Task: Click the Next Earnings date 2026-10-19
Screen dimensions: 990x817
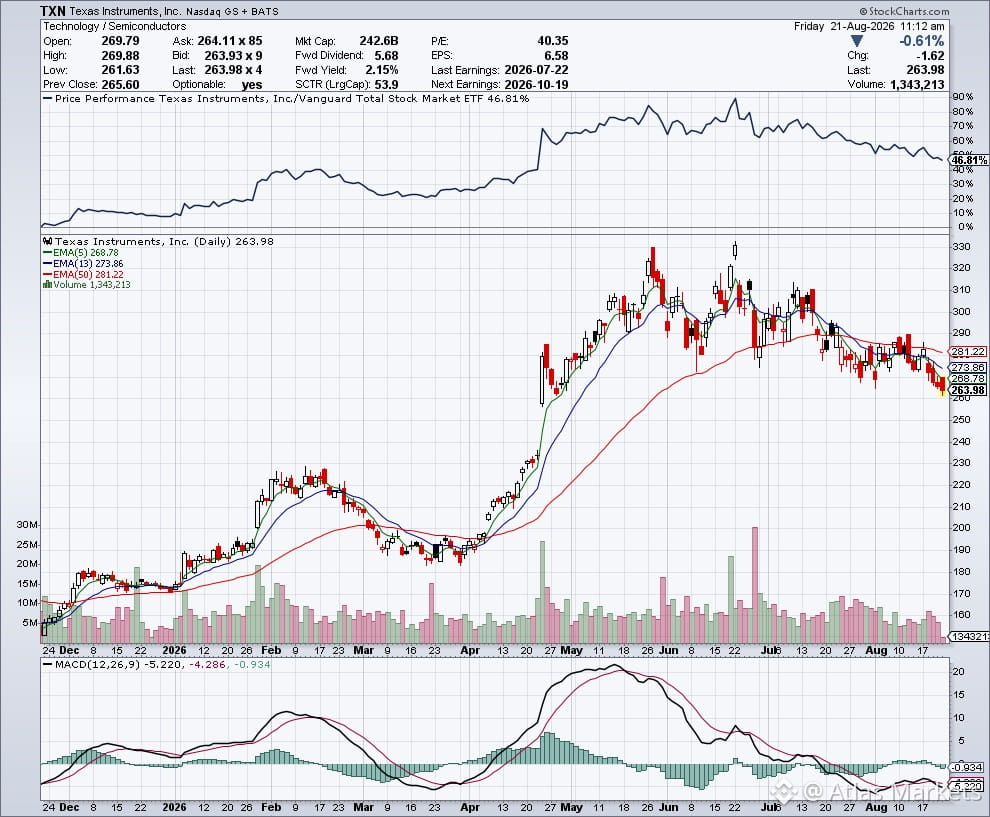Action: [x=537, y=85]
